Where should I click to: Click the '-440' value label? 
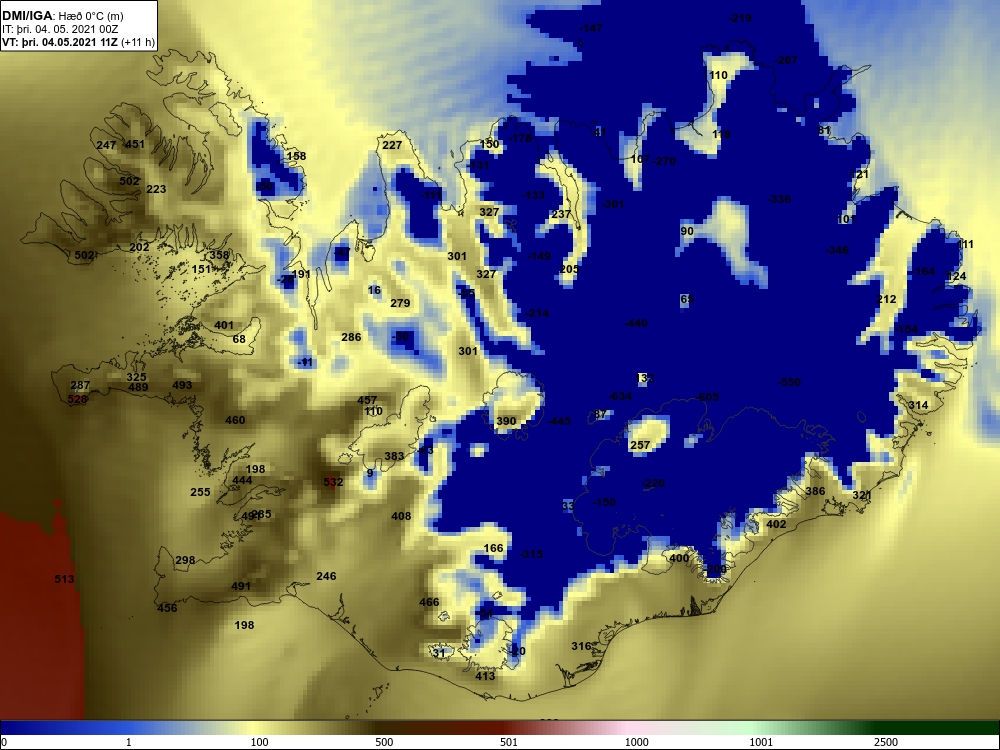click(636, 323)
